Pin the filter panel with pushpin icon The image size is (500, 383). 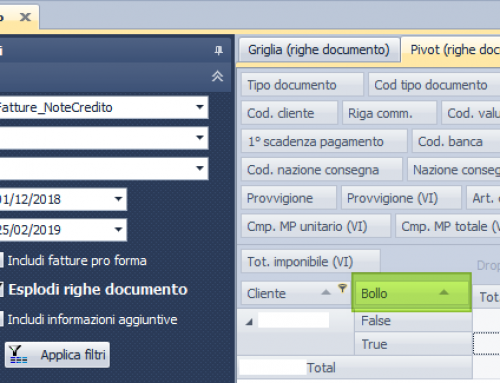218,51
